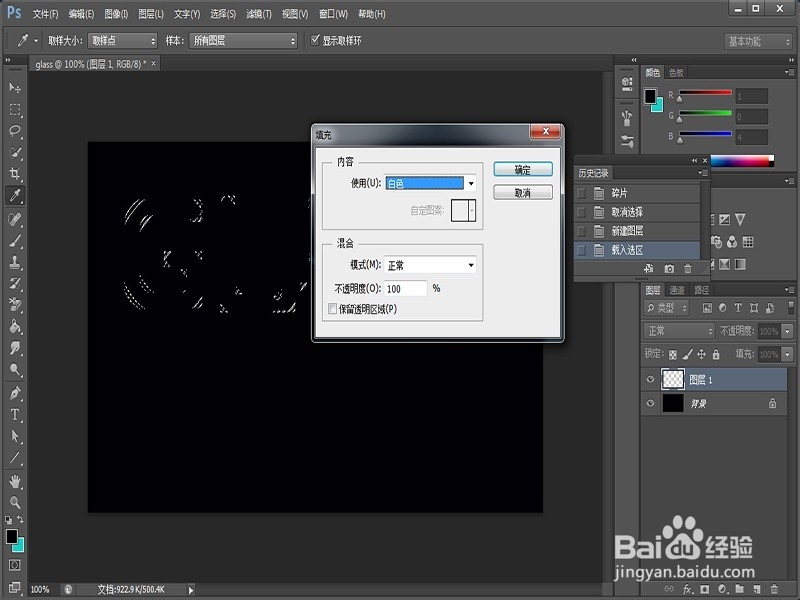
Task: Swap foreground and background colors icon
Action: point(20,519)
